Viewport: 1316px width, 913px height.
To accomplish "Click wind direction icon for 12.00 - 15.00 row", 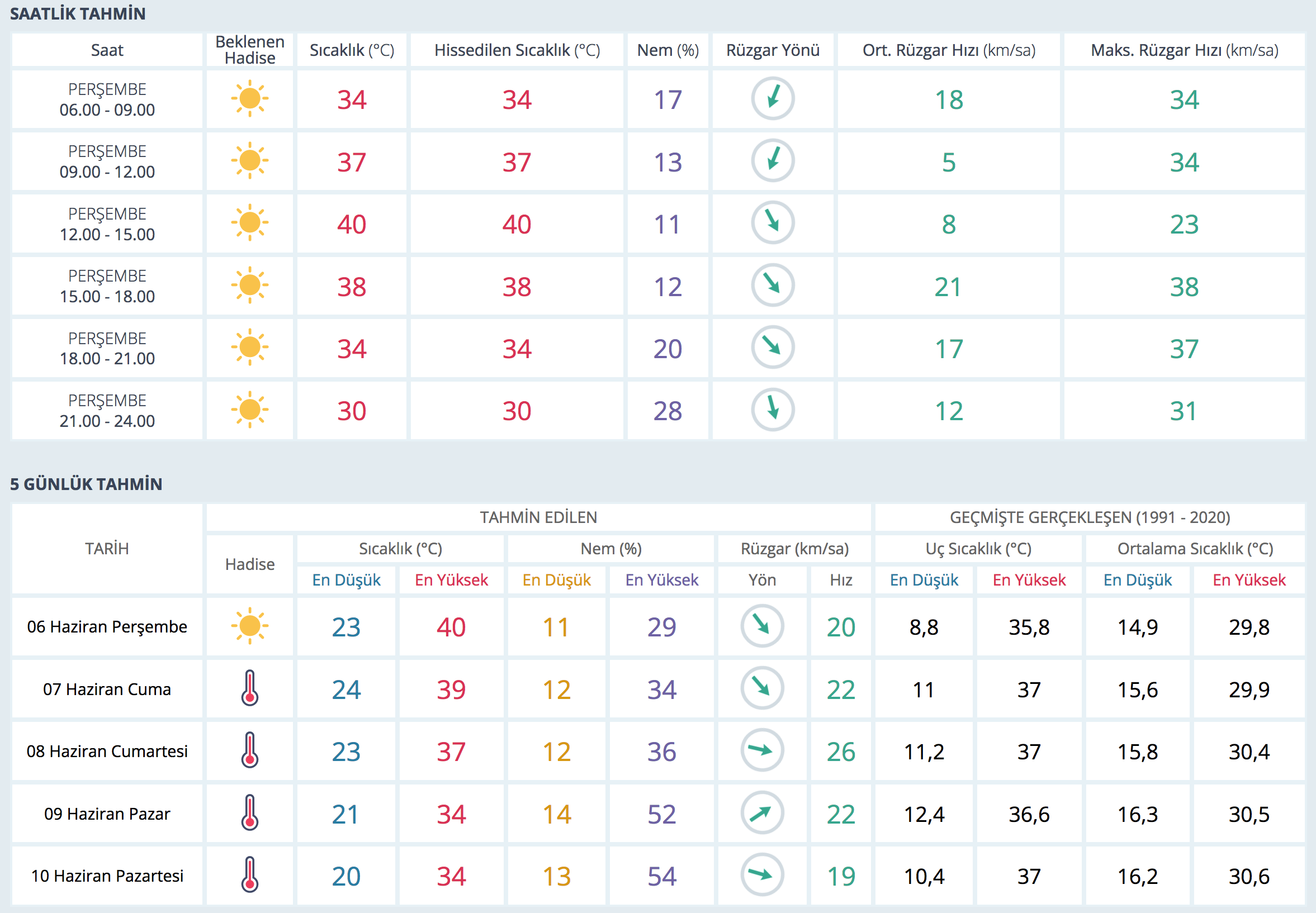I will (772, 222).
